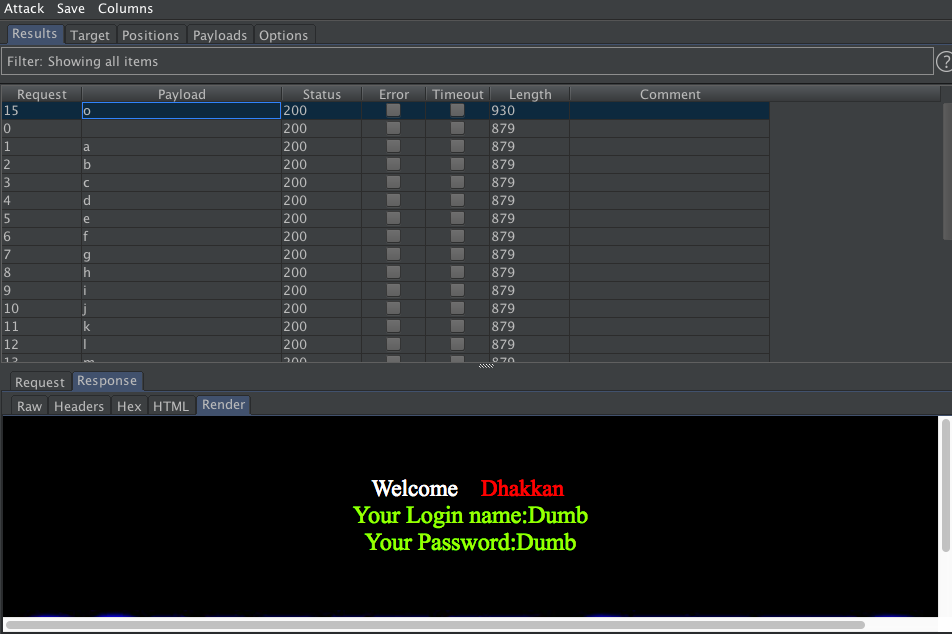Toggle Error checkbox for payload l row
Viewport: 952px width, 634px height.
[x=393, y=344]
